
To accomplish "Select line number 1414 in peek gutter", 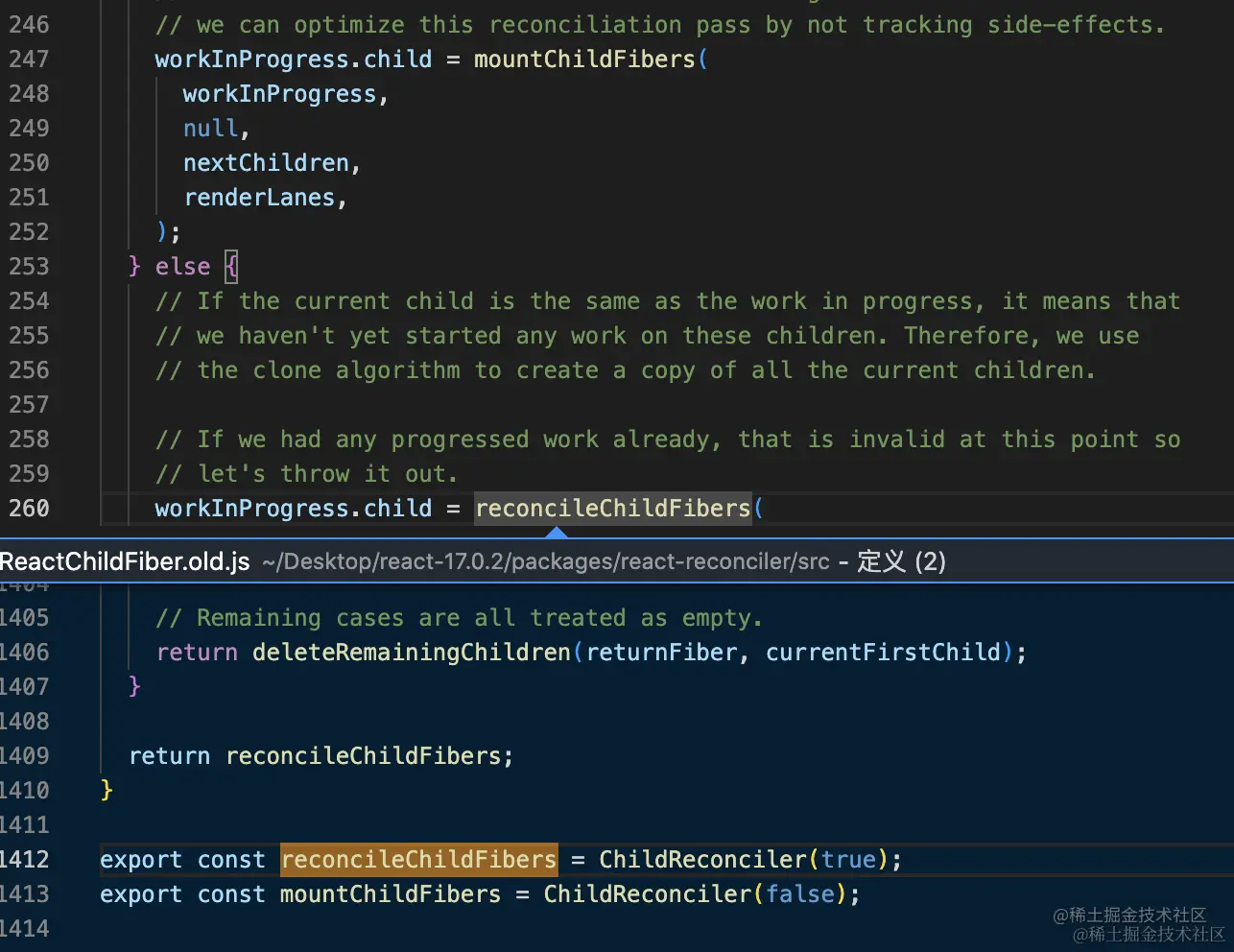I will tap(25, 929).
